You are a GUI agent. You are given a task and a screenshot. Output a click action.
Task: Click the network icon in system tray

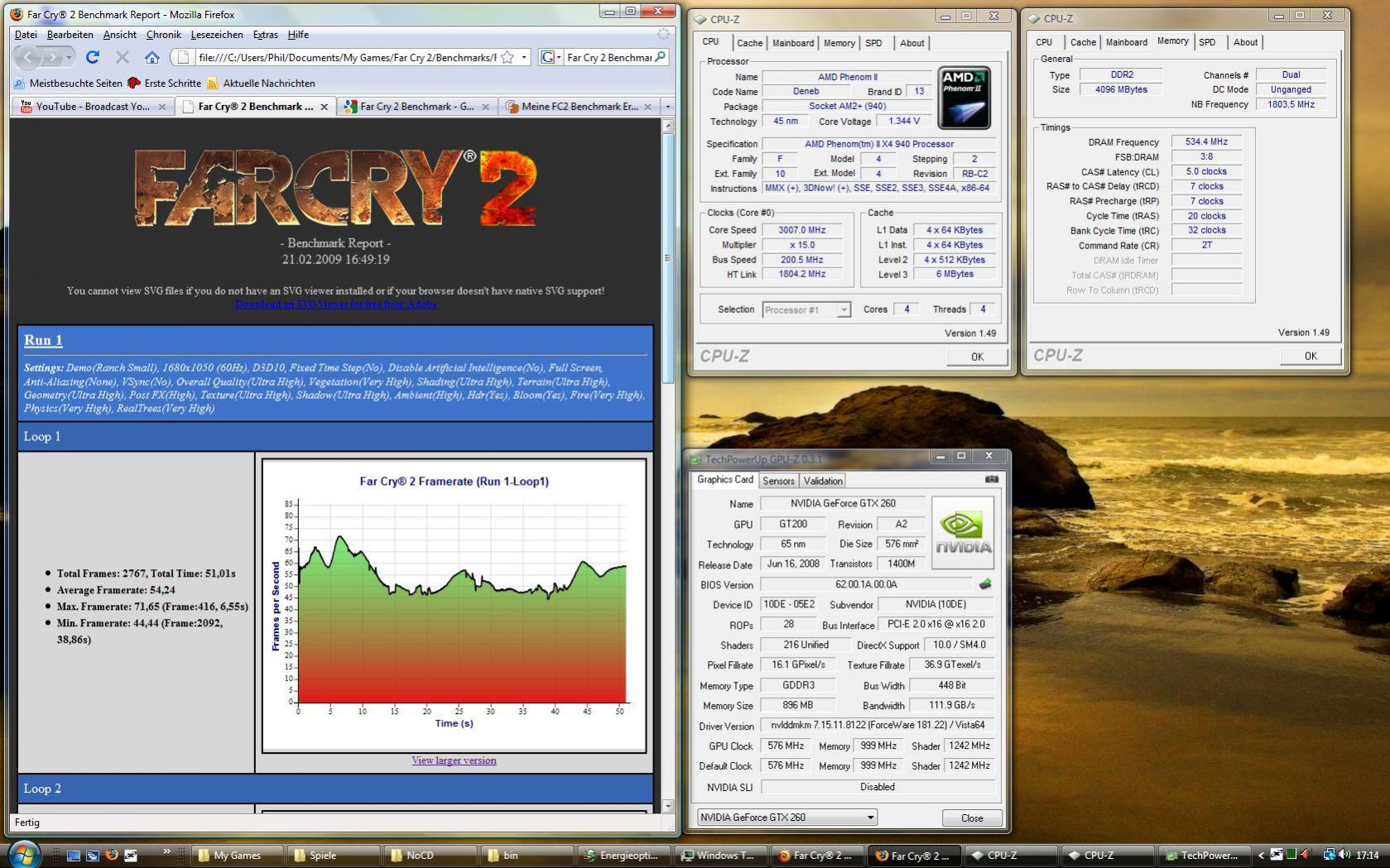point(1329,855)
